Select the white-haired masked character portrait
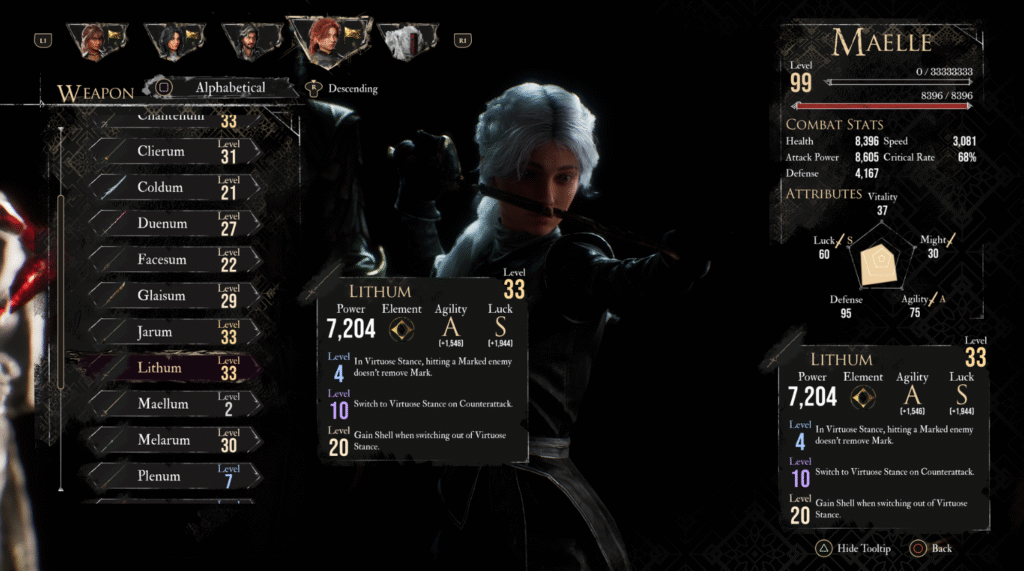Screen dimensions: 1024x571 click(408, 42)
